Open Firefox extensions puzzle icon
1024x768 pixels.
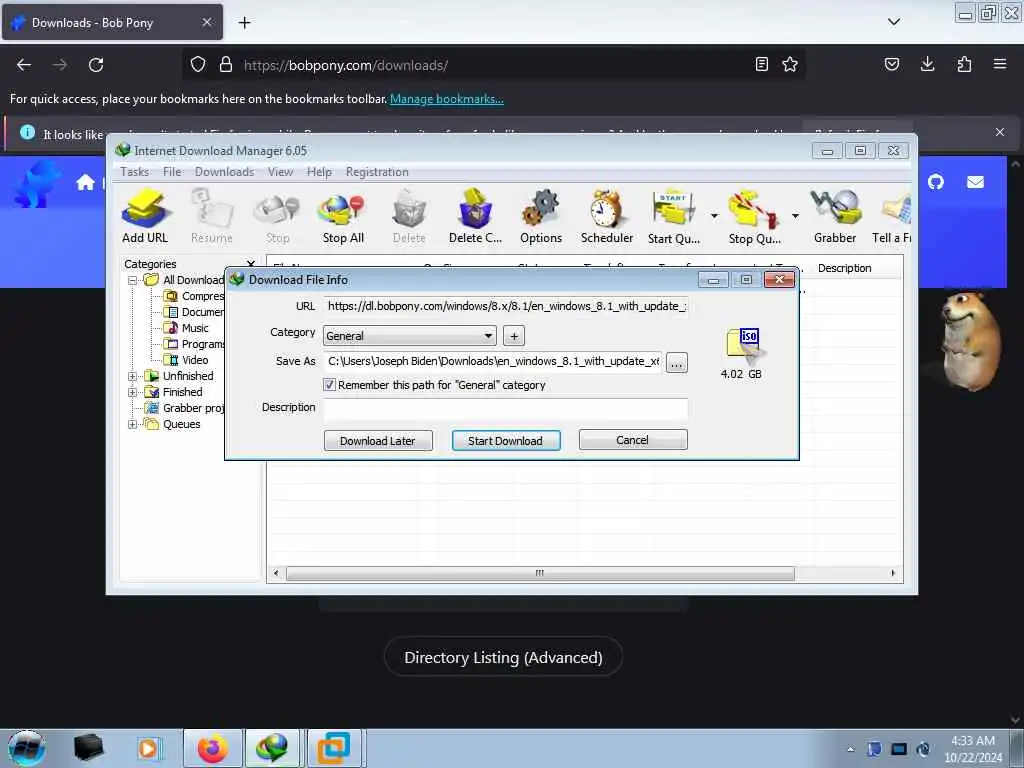pos(964,64)
